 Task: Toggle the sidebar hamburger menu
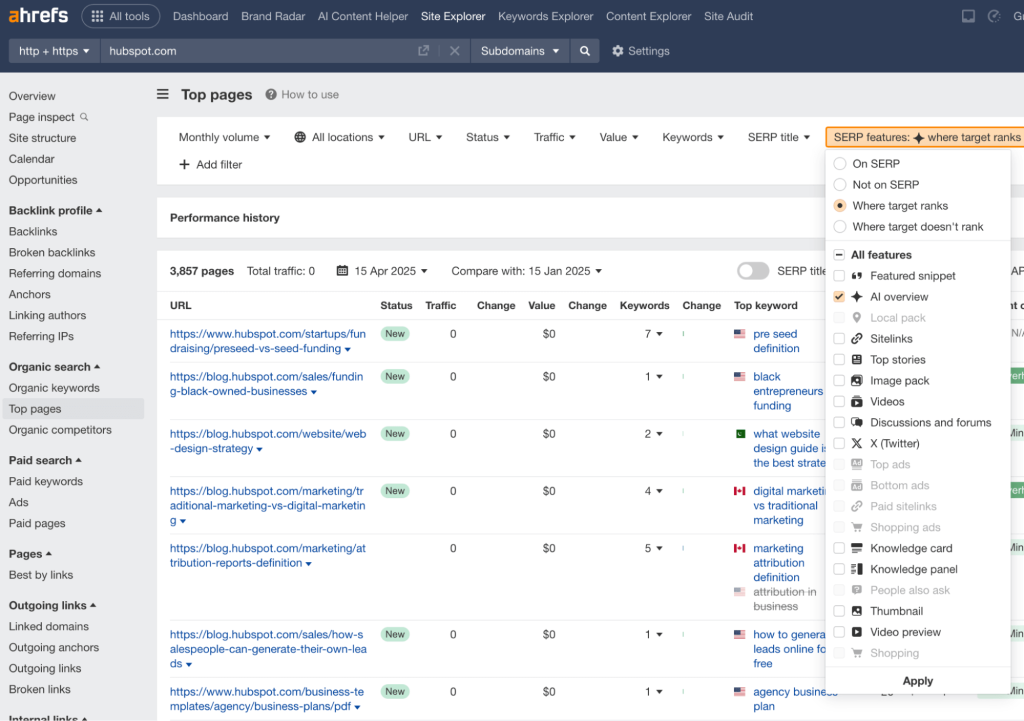pyautogui.click(x=163, y=95)
